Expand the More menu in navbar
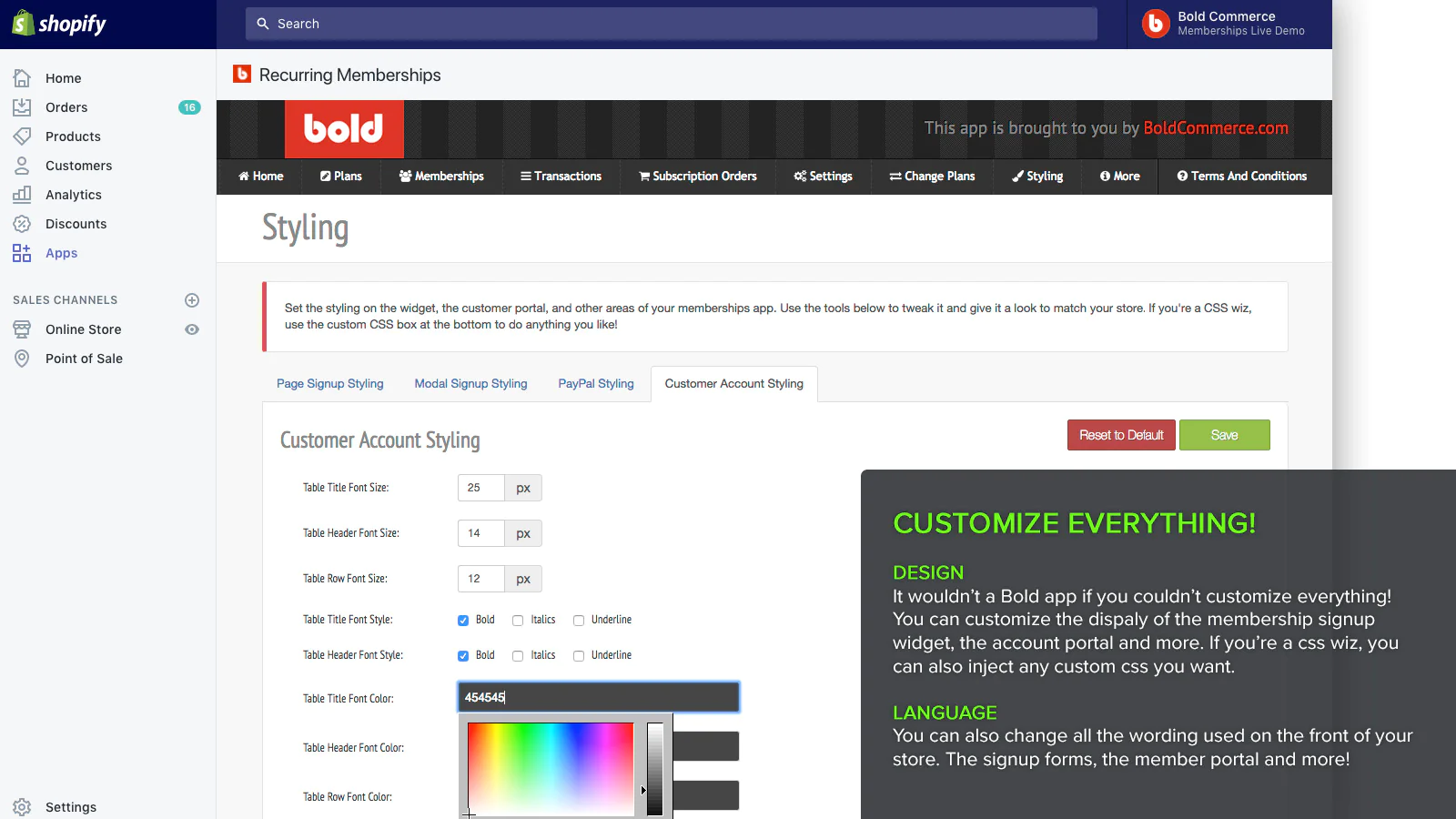 [1119, 177]
